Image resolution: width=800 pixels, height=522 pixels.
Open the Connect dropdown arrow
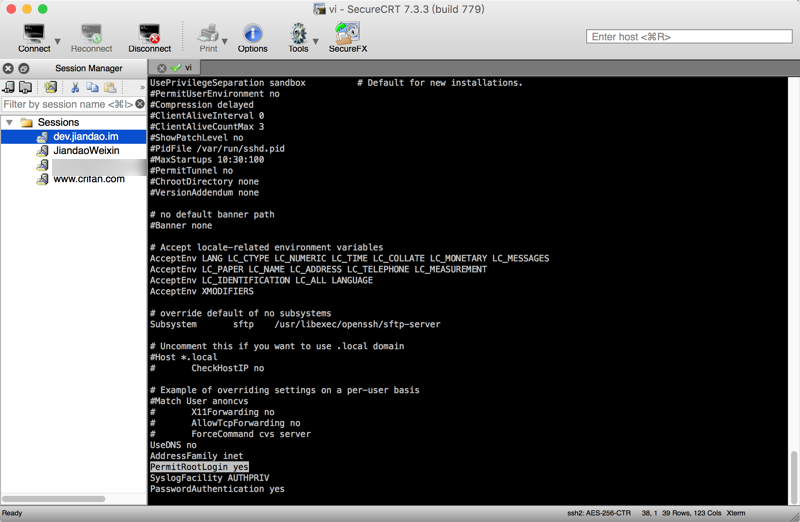tap(57, 41)
